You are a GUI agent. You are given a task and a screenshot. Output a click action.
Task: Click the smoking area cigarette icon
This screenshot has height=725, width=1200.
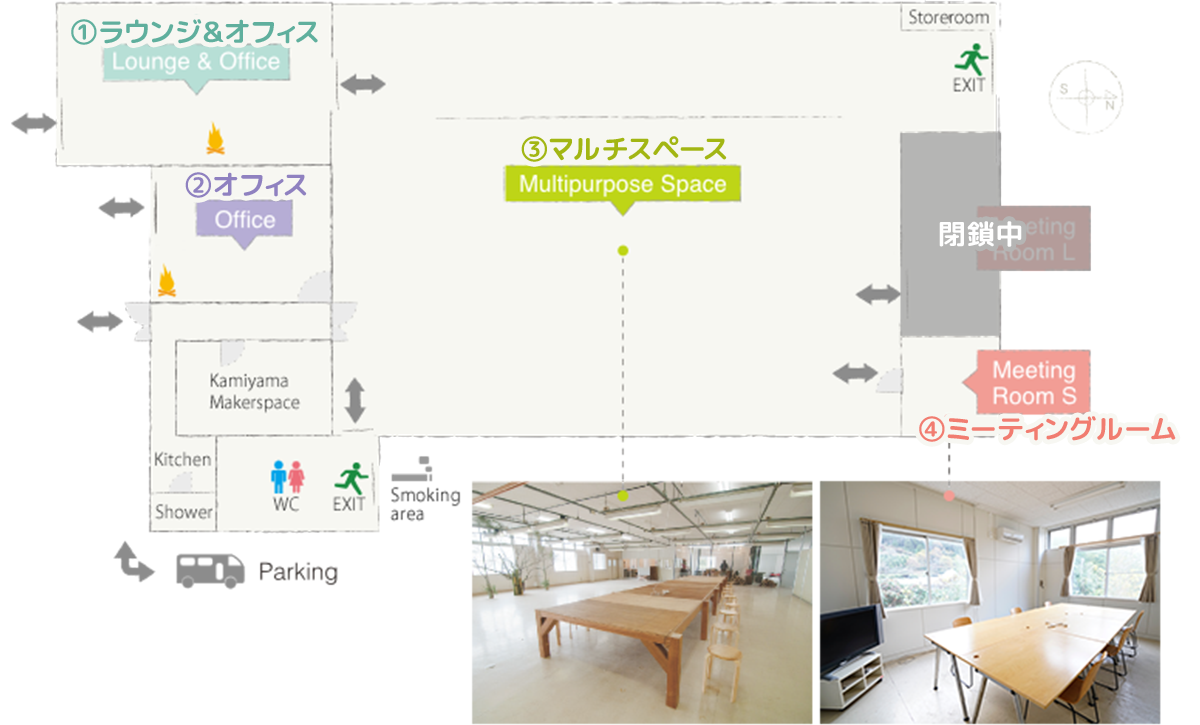pyautogui.click(x=411, y=468)
